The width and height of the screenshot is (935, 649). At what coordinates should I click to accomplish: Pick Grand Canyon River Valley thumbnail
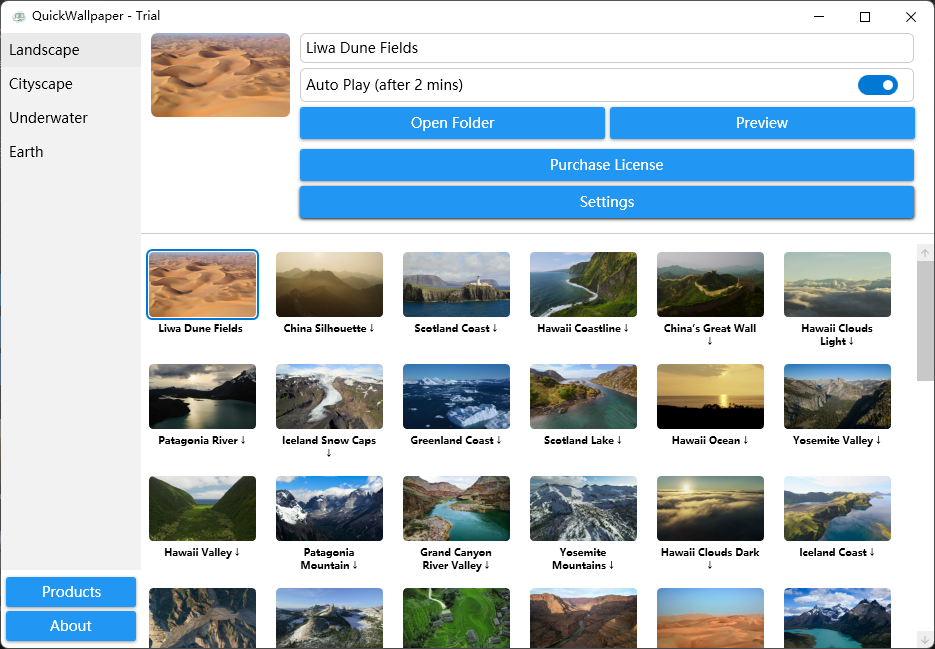[x=456, y=509]
